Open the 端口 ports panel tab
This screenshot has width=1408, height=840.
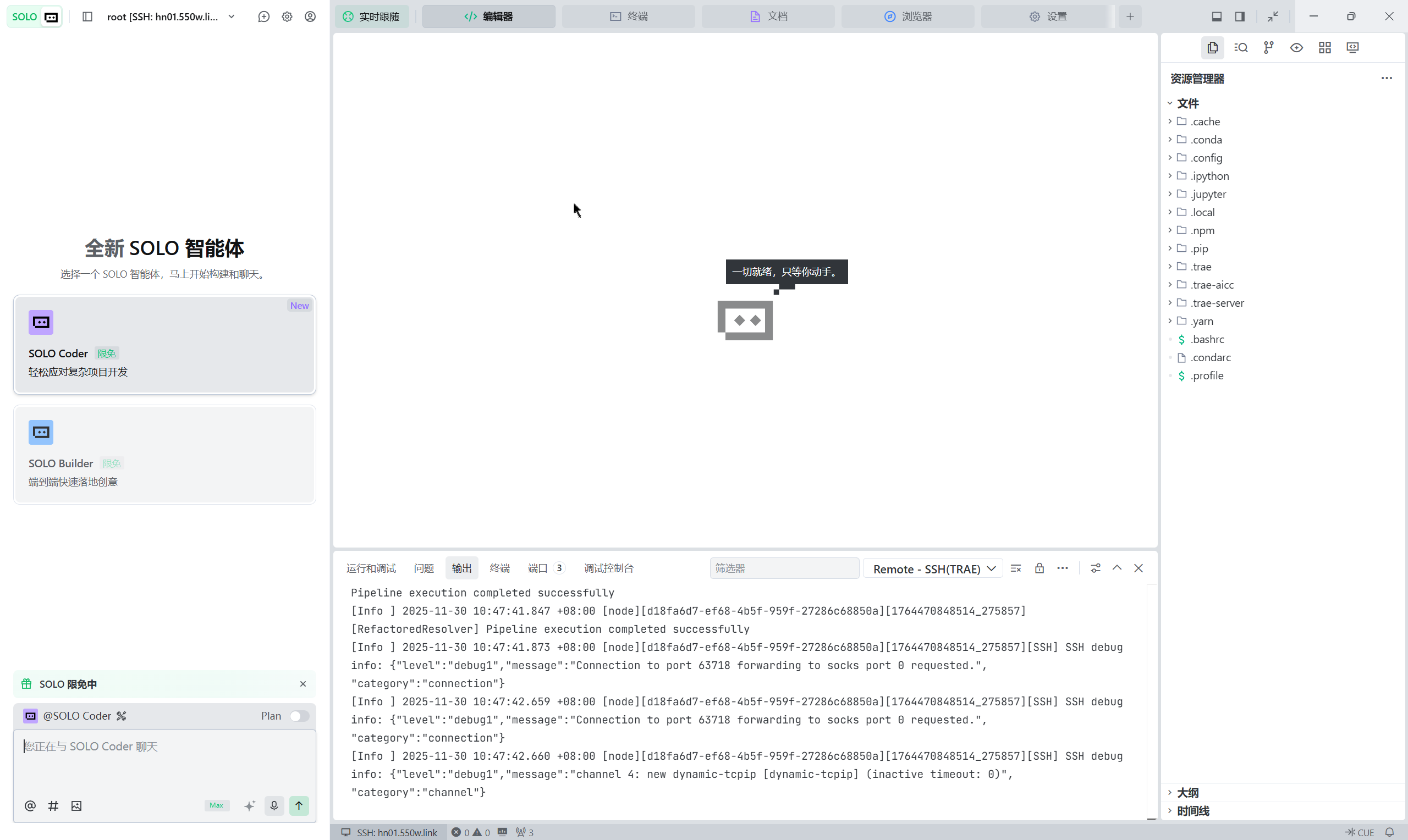[x=537, y=568]
